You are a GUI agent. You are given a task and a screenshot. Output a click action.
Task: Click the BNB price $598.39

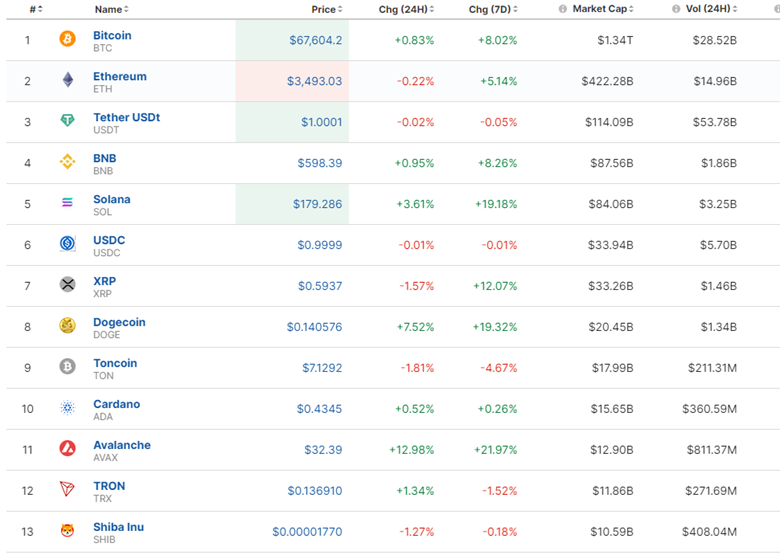pos(320,163)
